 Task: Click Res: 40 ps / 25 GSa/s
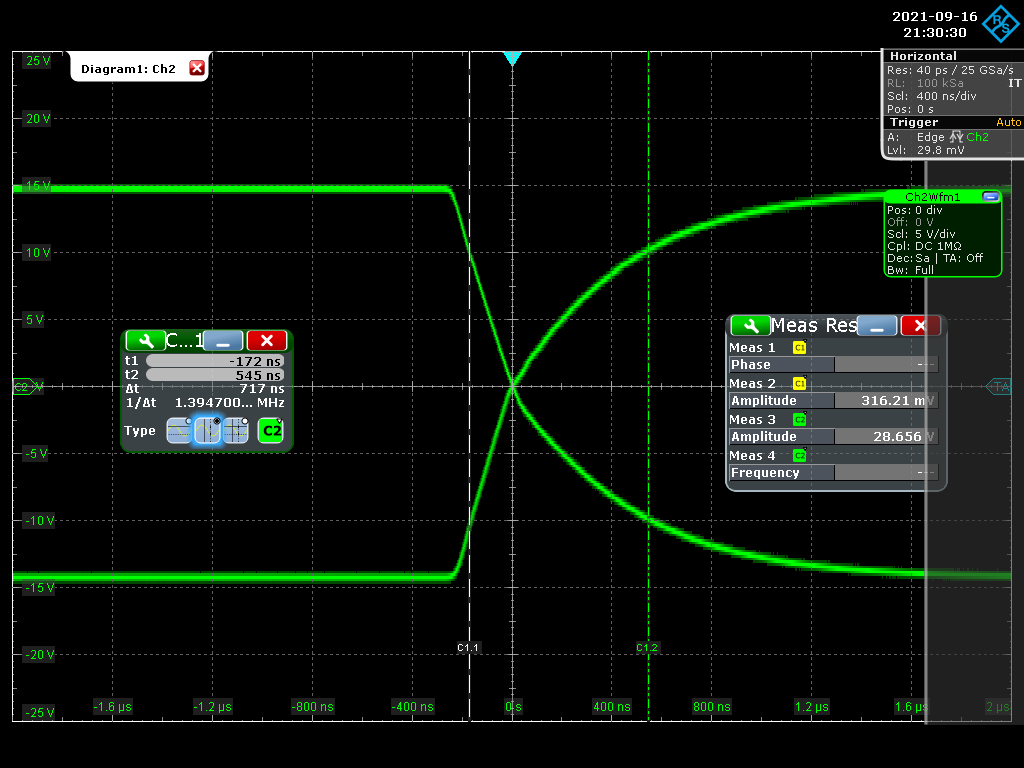(950, 70)
